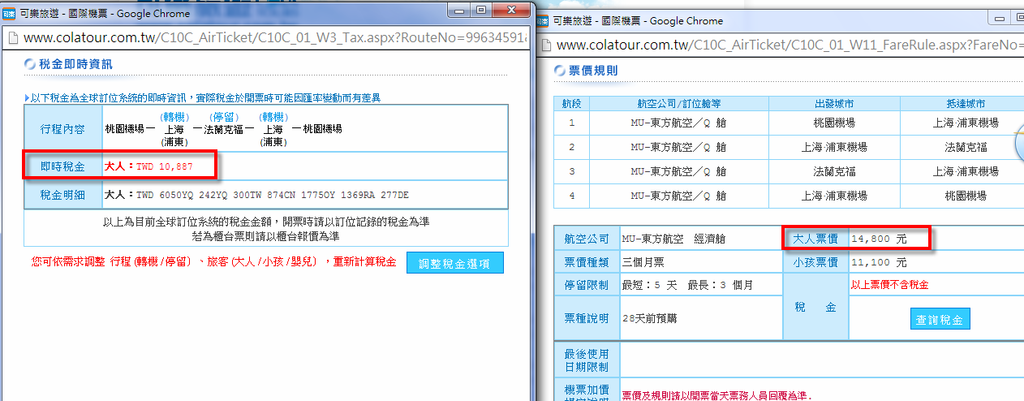Click the 大人票價 label

point(814,239)
